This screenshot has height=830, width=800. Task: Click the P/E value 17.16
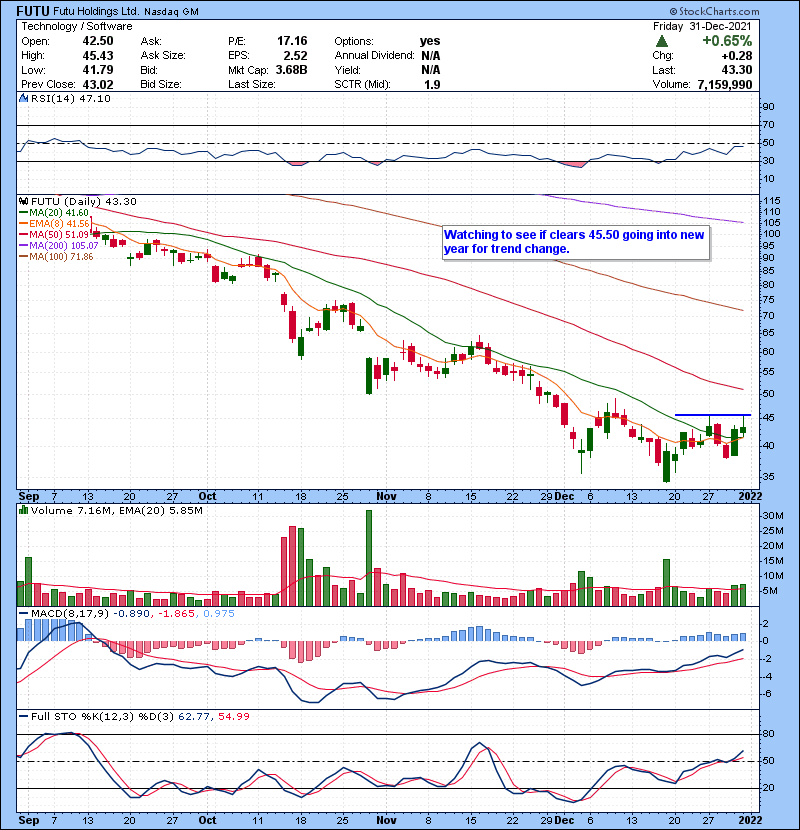(x=292, y=41)
